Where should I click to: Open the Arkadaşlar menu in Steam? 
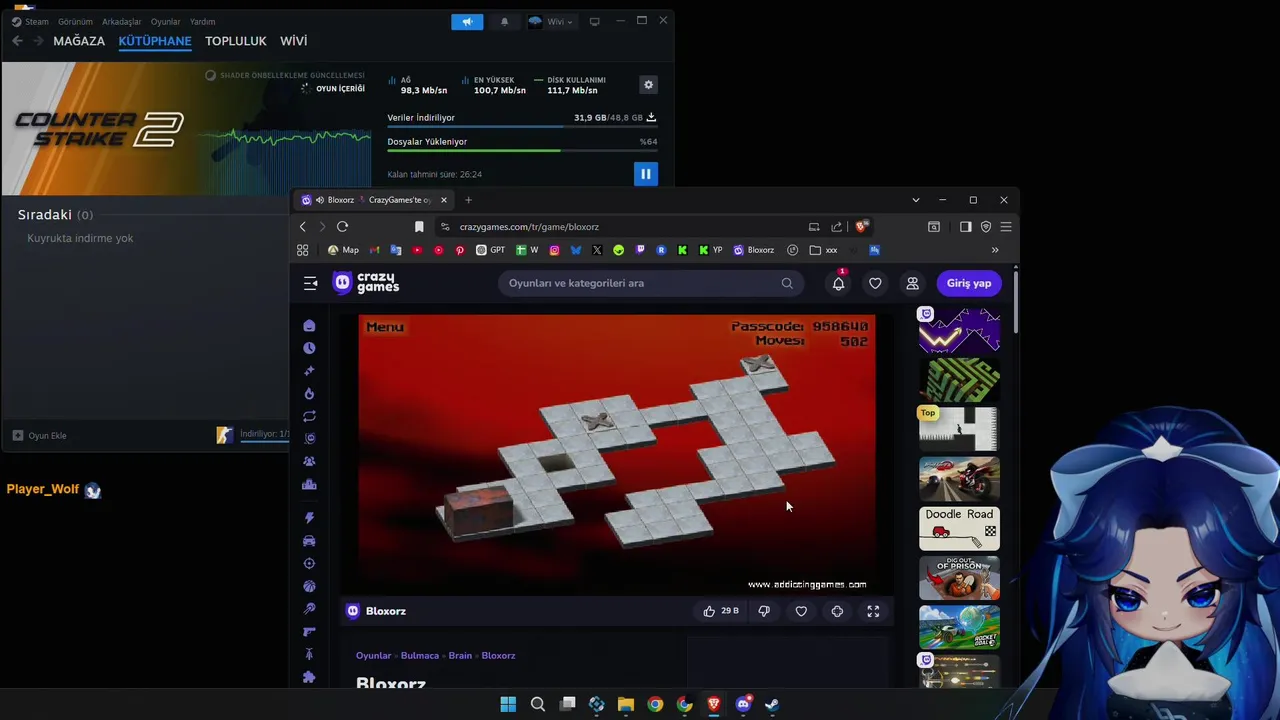coord(122,21)
